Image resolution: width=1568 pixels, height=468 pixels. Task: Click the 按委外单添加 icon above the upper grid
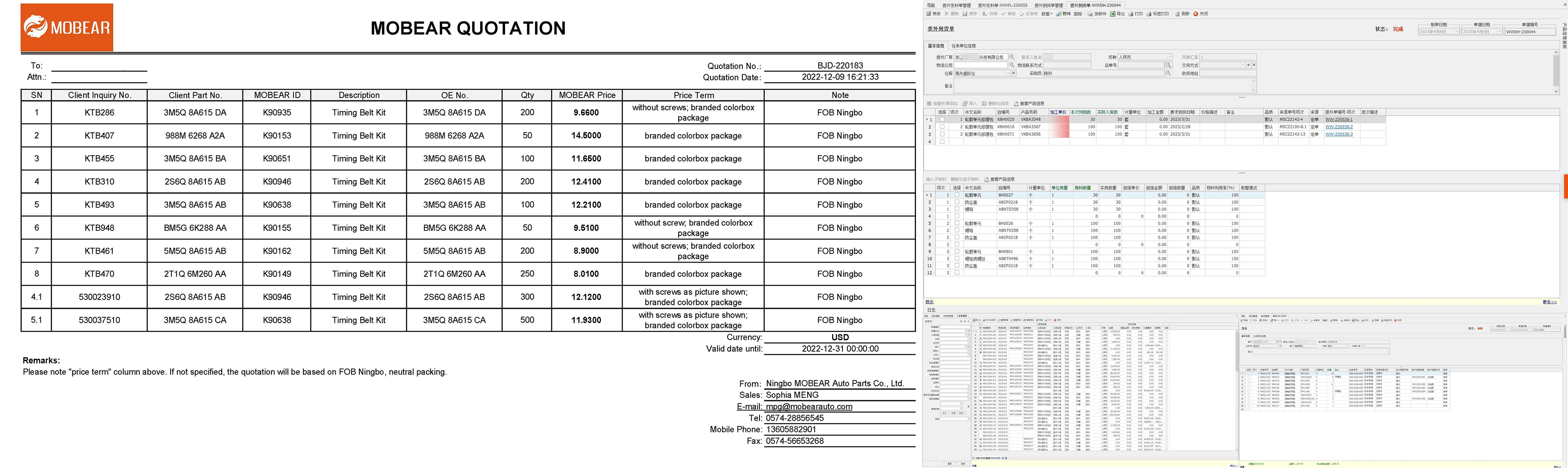coord(929,103)
